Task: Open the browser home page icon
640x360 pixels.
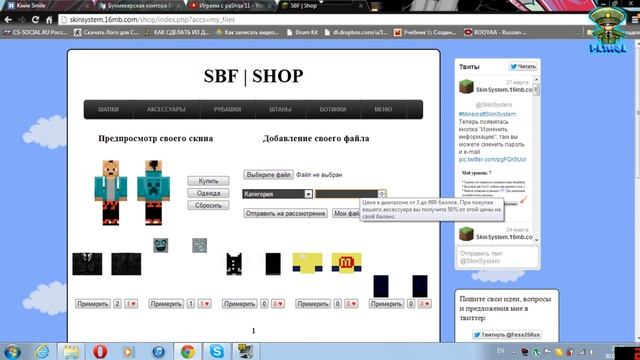Action: (x=49, y=20)
